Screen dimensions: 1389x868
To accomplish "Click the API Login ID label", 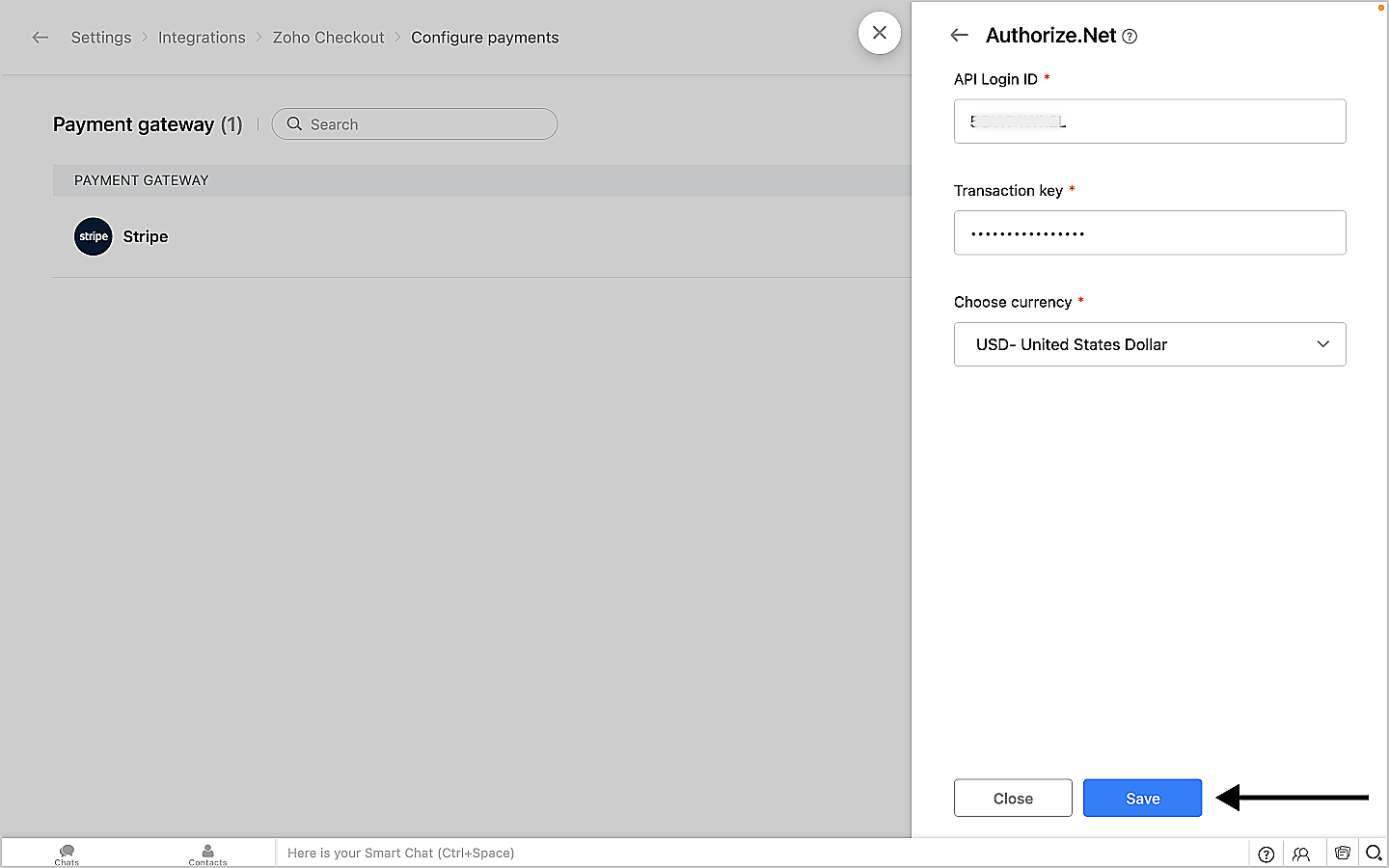I will 995,79.
